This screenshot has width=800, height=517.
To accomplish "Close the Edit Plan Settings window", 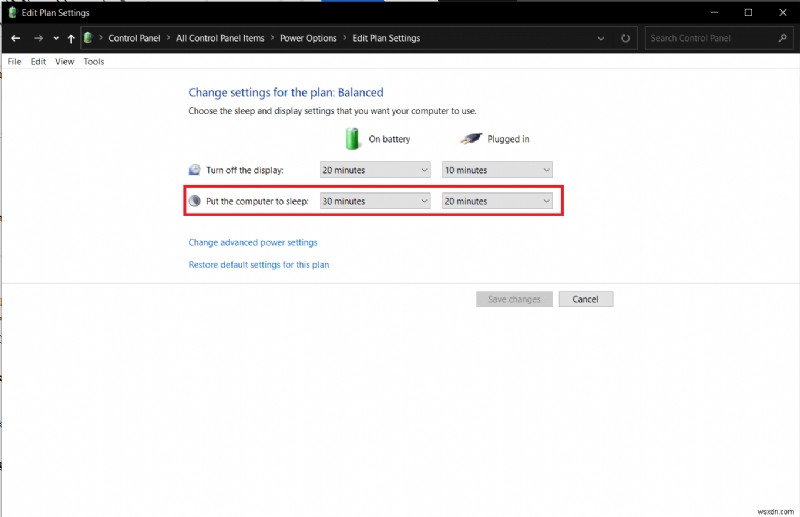I will point(783,12).
